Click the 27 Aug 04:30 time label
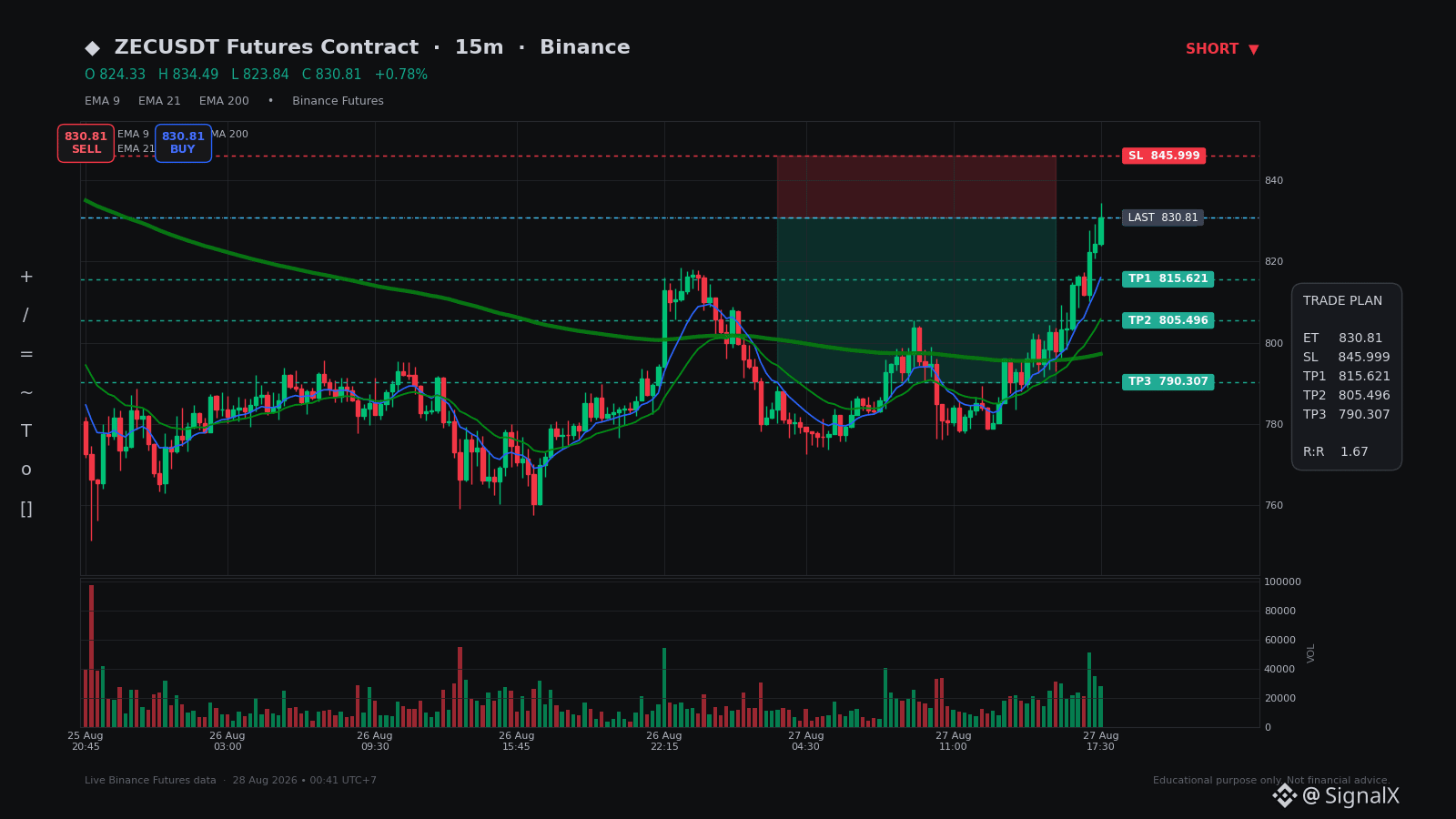 click(x=806, y=741)
